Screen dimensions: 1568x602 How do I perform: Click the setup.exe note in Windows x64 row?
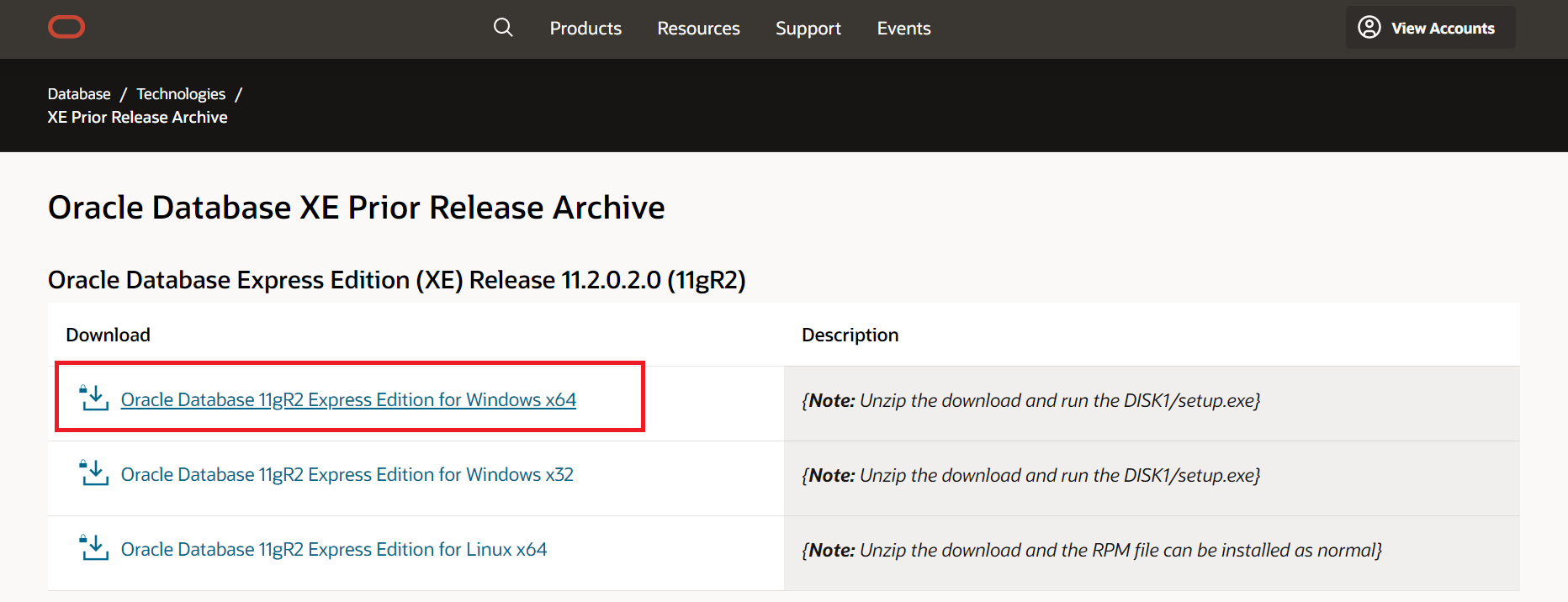click(1030, 400)
